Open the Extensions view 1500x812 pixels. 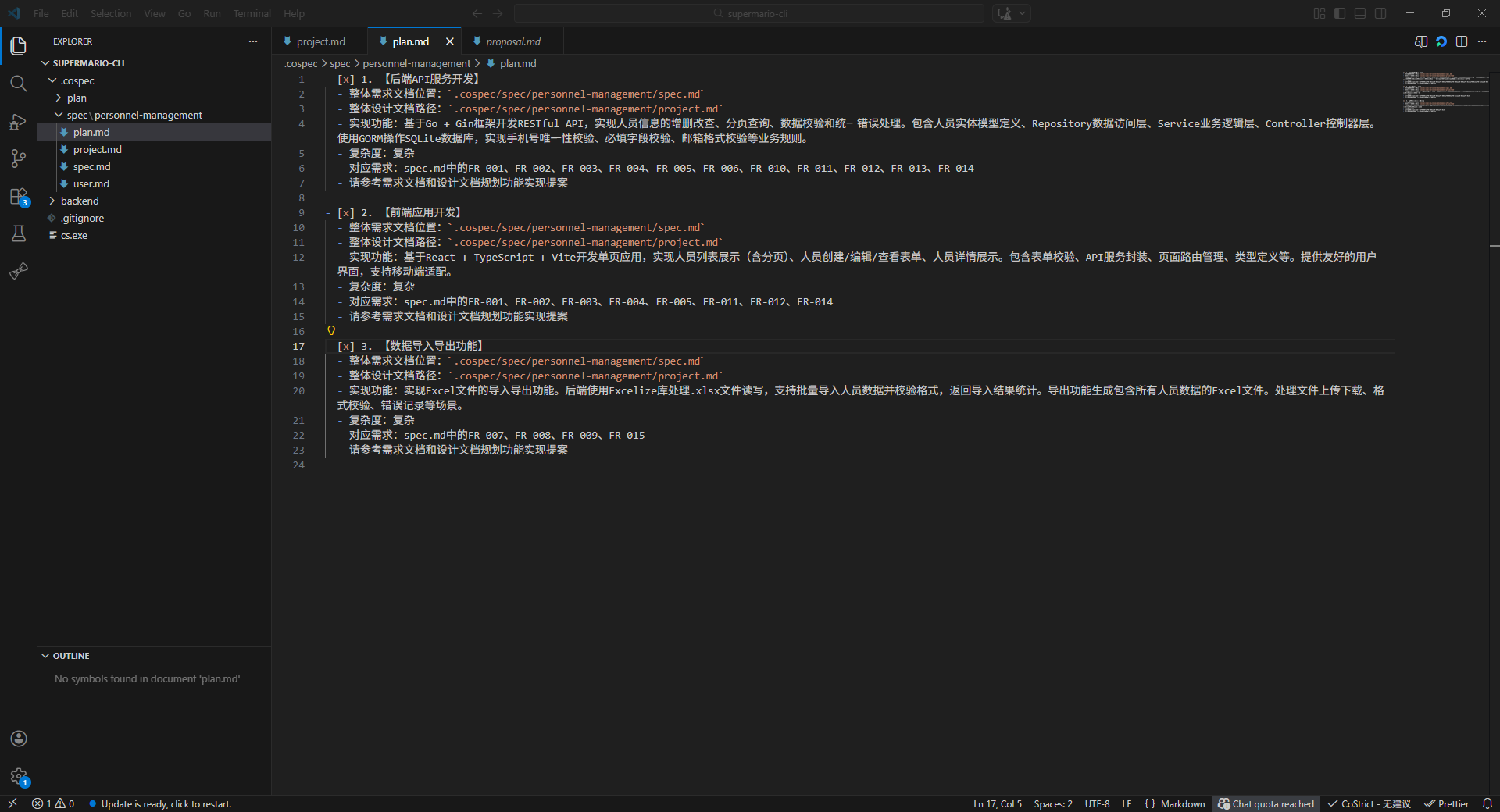coord(19,197)
